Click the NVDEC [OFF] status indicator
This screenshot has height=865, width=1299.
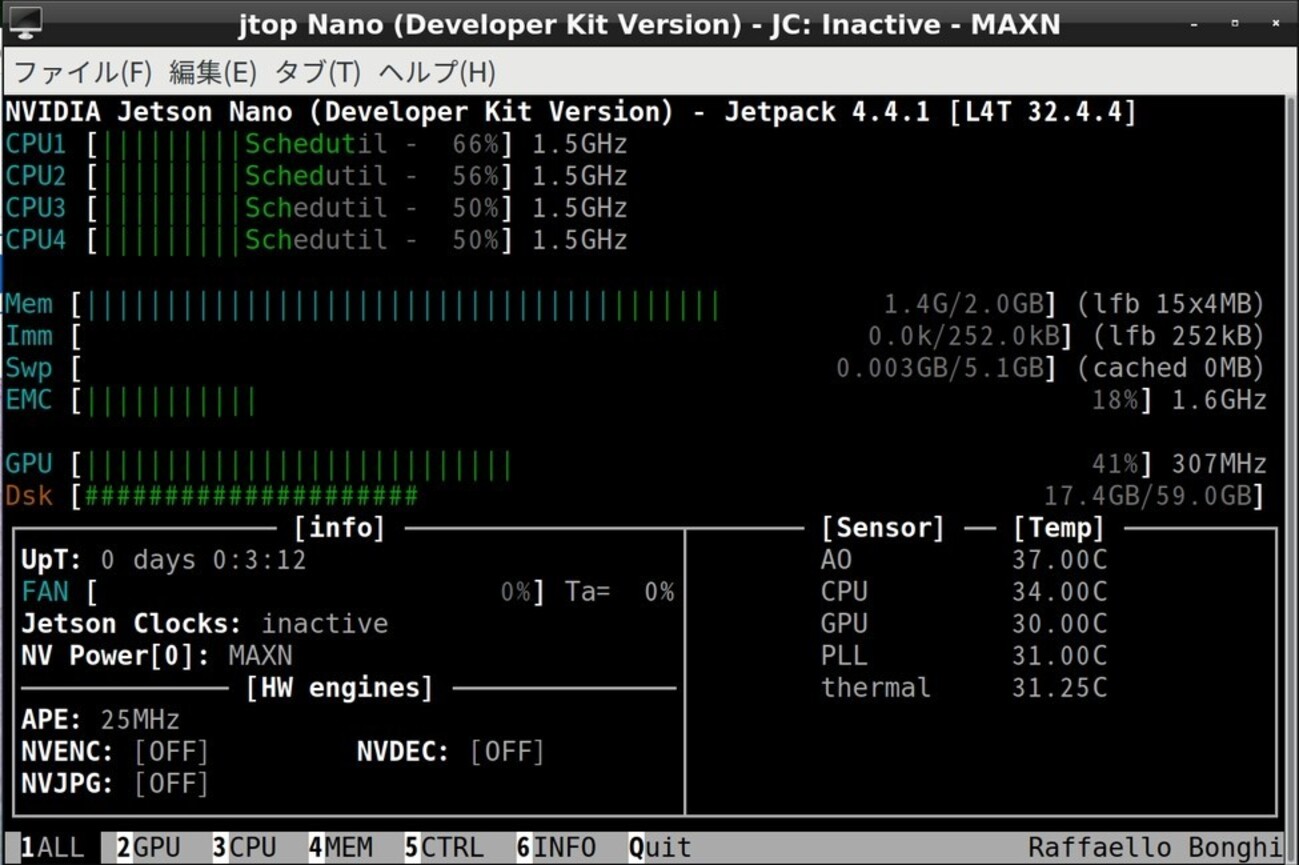coord(507,752)
